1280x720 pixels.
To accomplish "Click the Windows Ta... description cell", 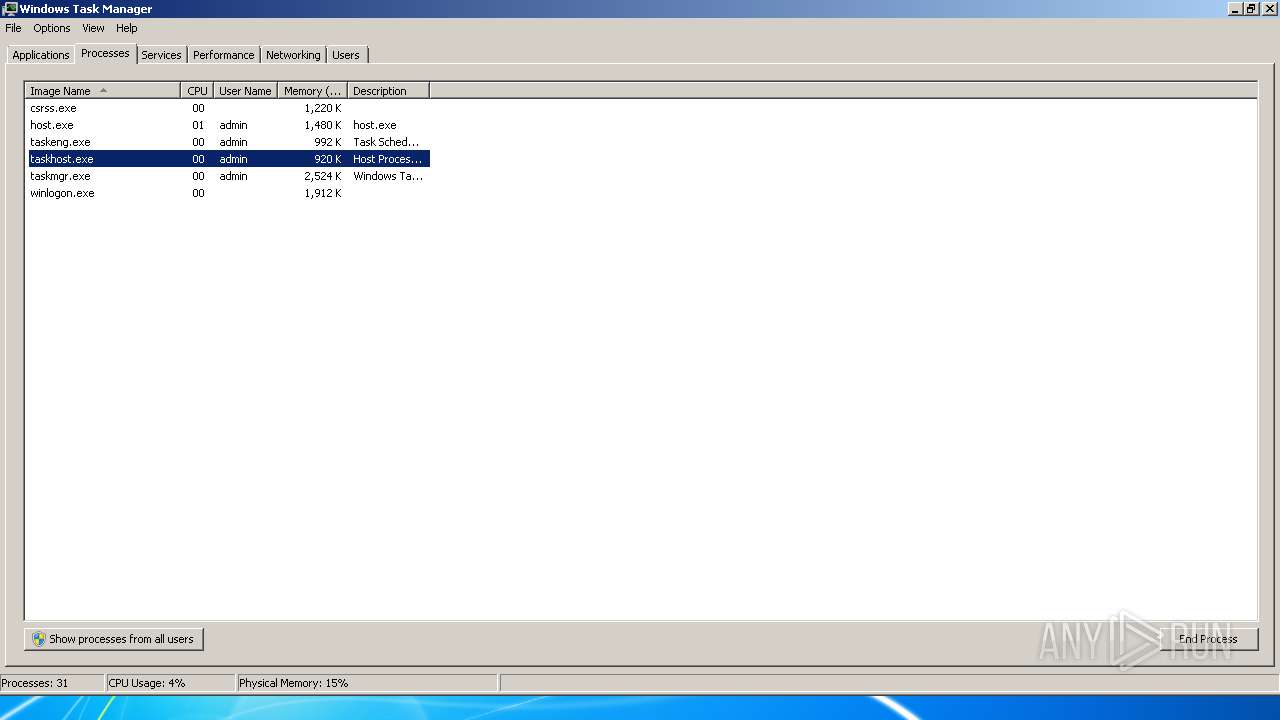I will [x=388, y=176].
